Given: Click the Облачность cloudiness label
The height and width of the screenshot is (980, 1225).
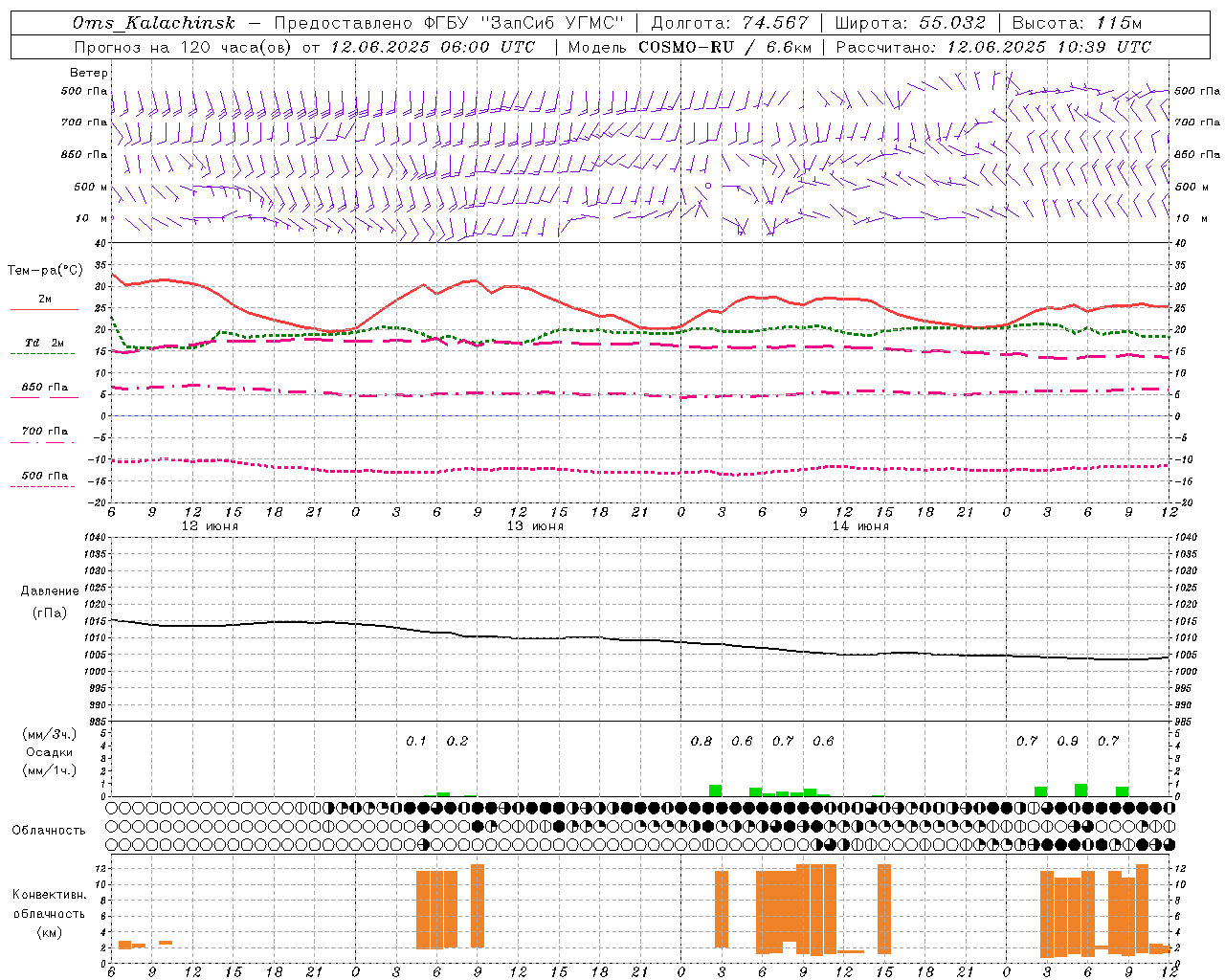Looking at the screenshot, I should click(49, 831).
